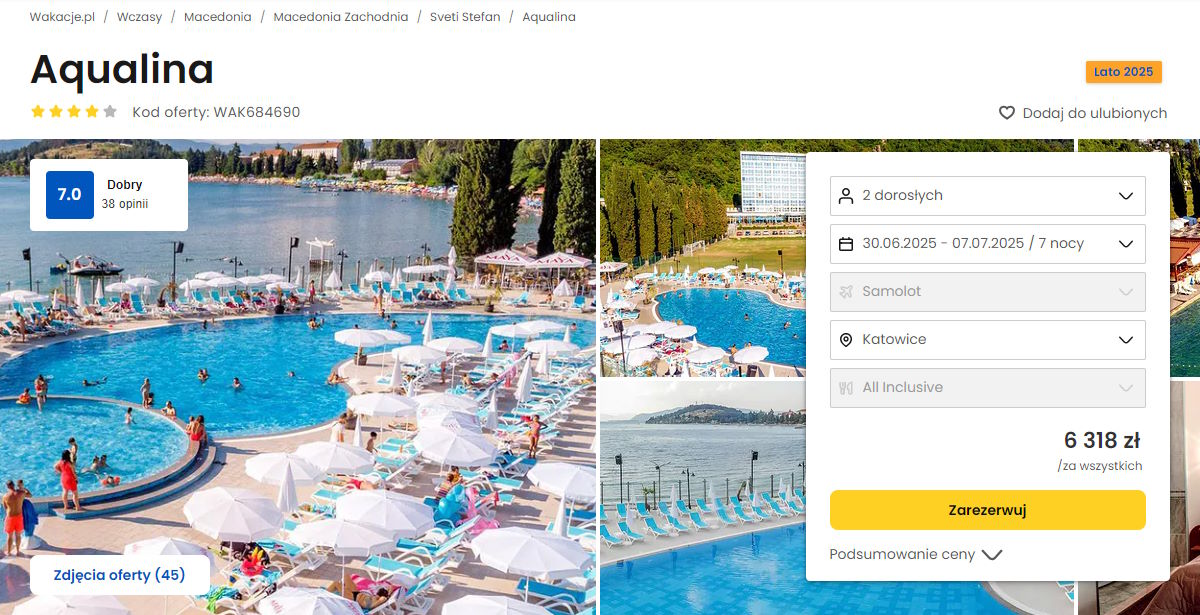The image size is (1200, 615).
Task: Click the airplane icon beside Samolot
Action: pyautogui.click(x=846, y=291)
